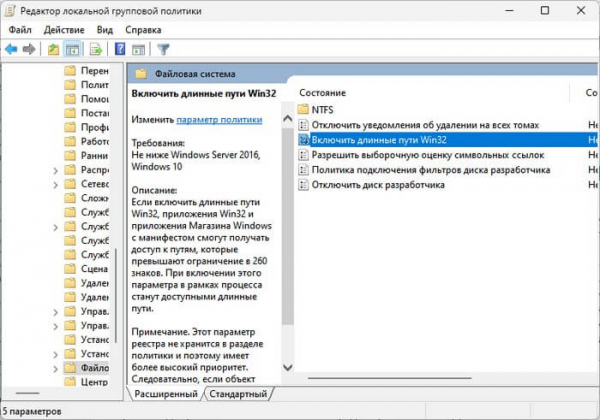This screenshot has height=420, width=600.
Task: Click the policy list horizontal scrollbar
Action: click(x=390, y=378)
